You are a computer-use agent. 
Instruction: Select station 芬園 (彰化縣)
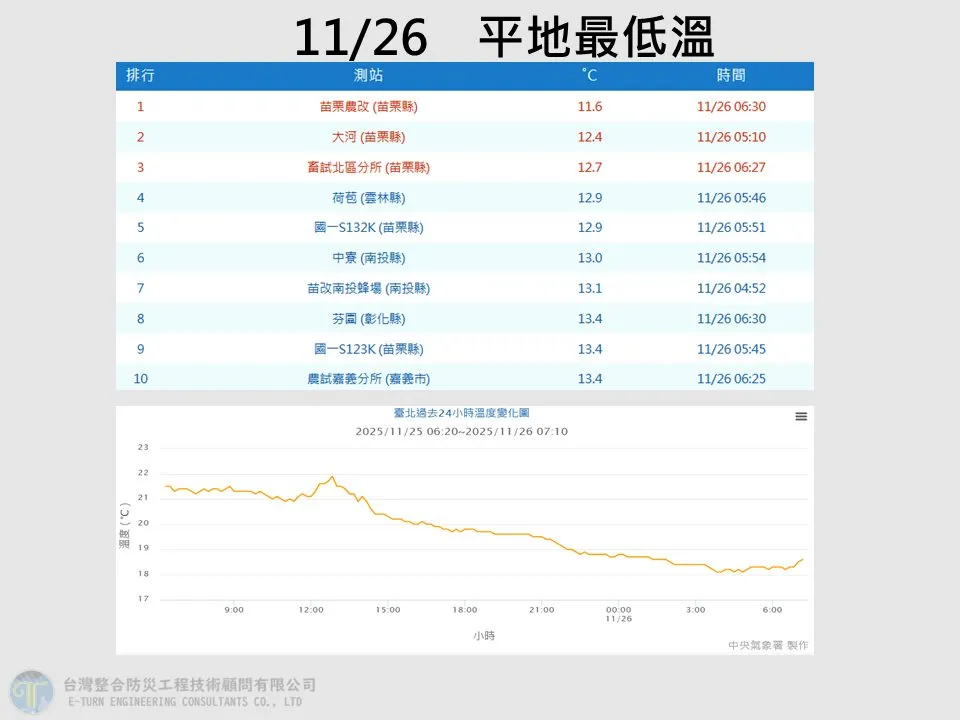click(x=371, y=318)
